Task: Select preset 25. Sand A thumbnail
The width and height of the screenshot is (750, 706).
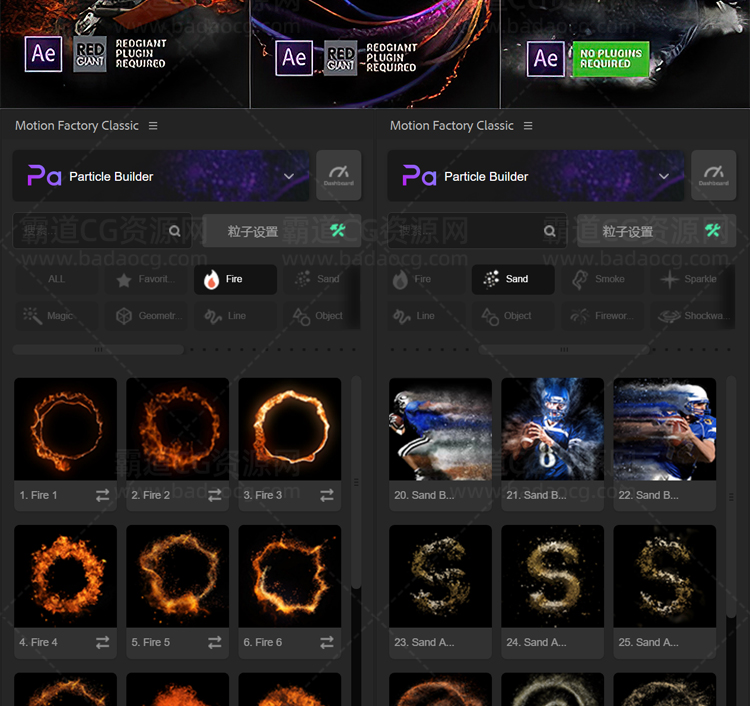Action: coord(665,576)
